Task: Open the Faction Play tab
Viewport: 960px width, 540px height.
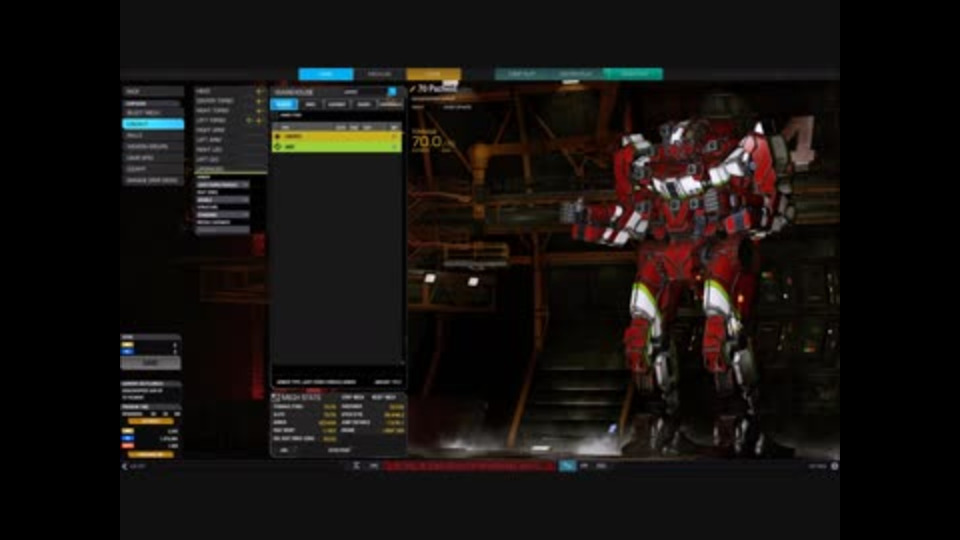Action: [576, 74]
